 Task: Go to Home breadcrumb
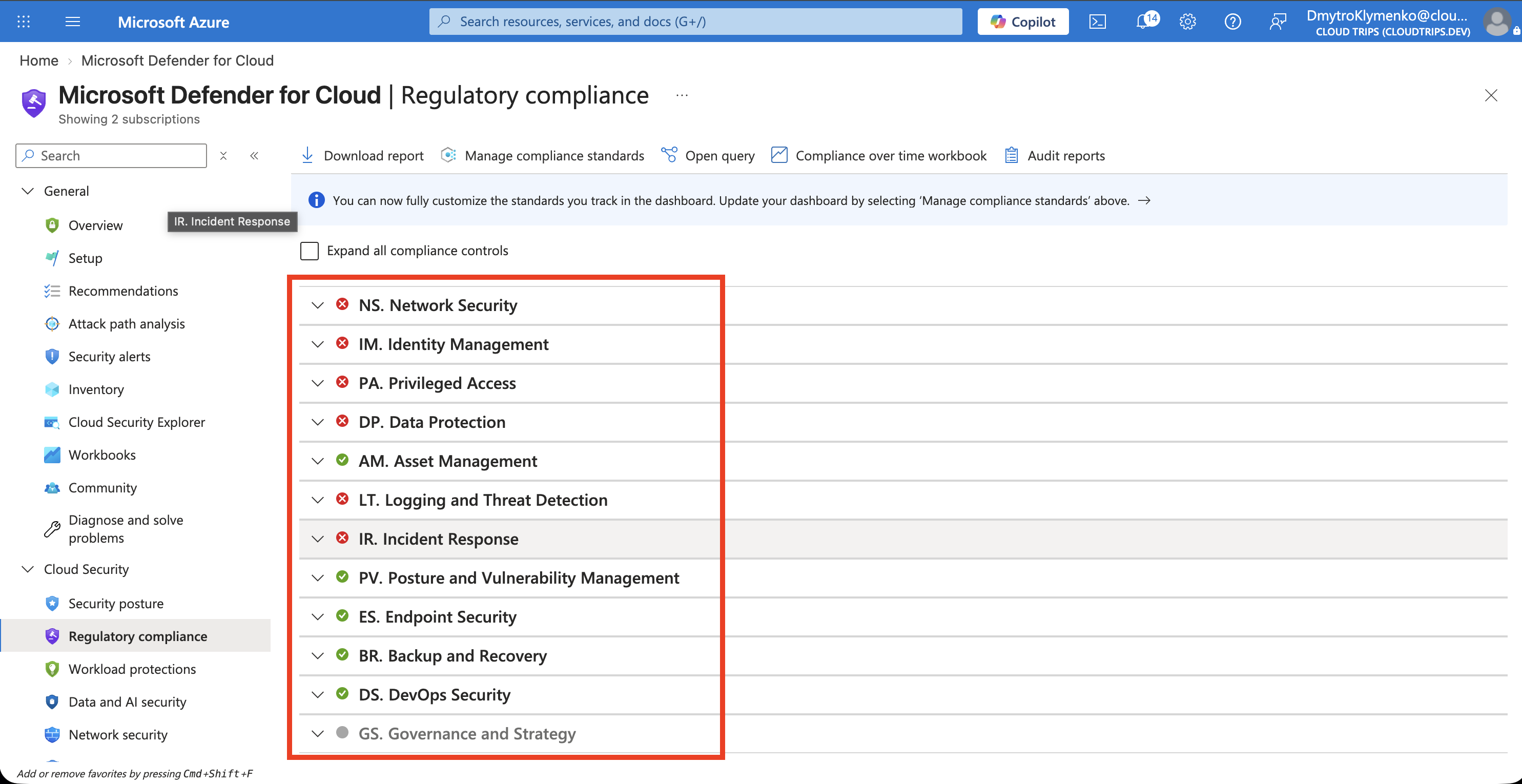tap(39, 60)
